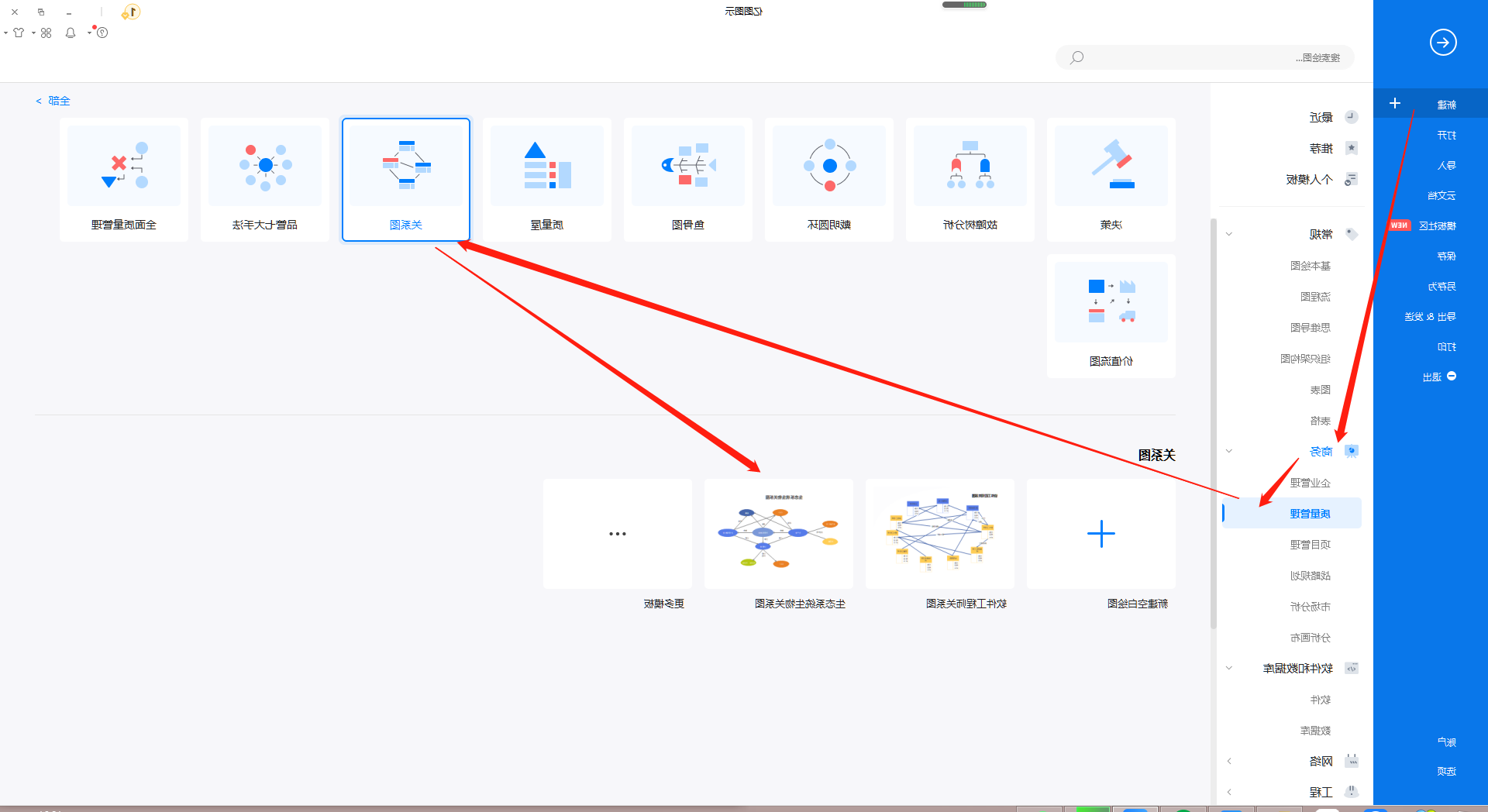Click the circled back arrow in blue sidebar
1488x812 pixels.
(1443, 42)
